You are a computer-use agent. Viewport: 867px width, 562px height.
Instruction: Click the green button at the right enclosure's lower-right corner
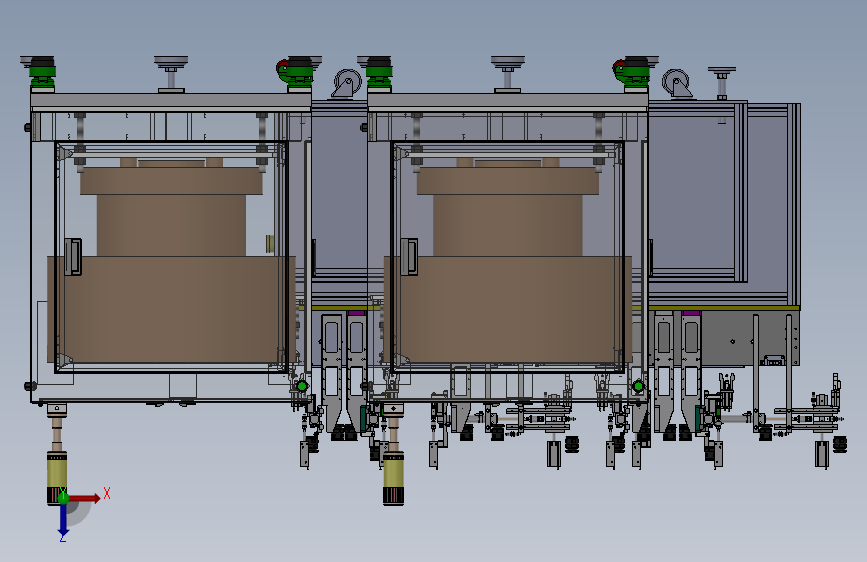point(638,386)
